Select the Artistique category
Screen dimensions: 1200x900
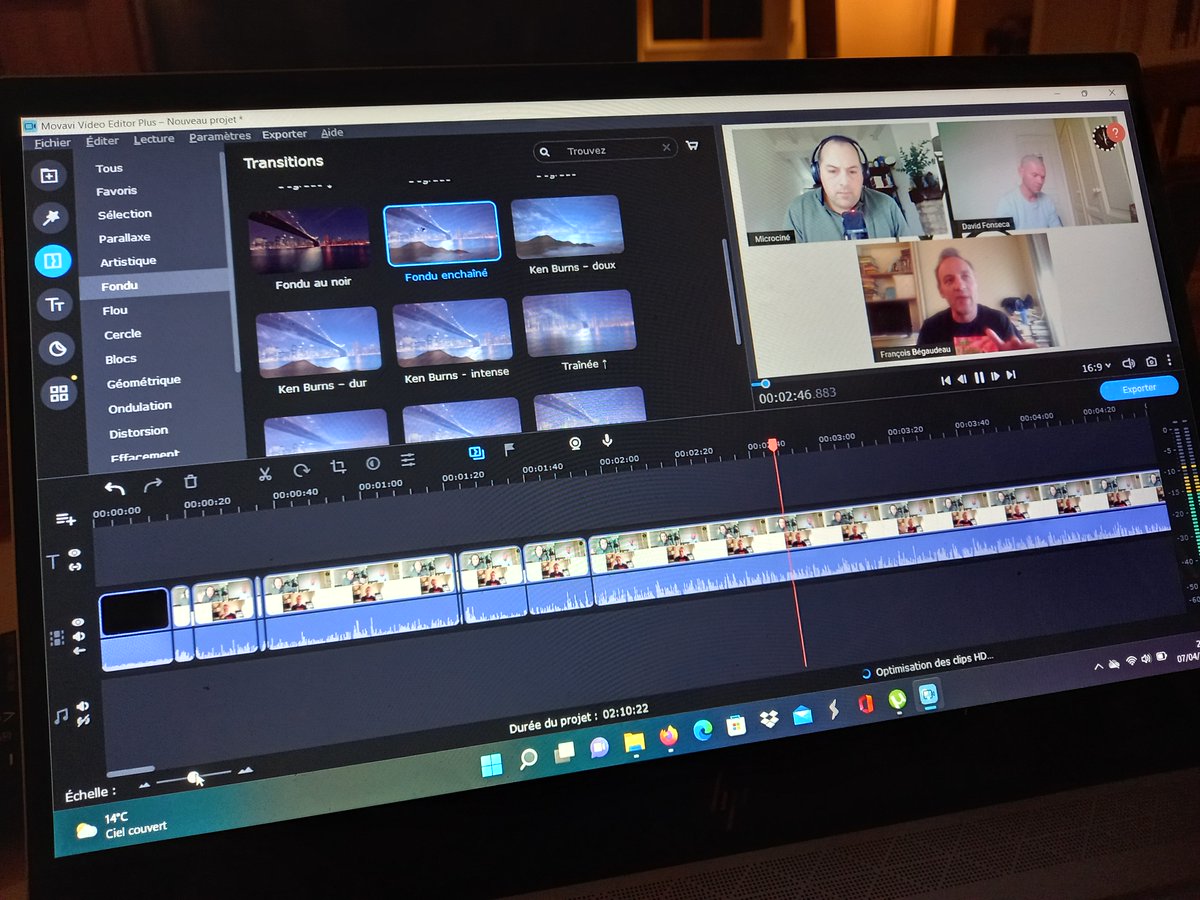tap(128, 262)
